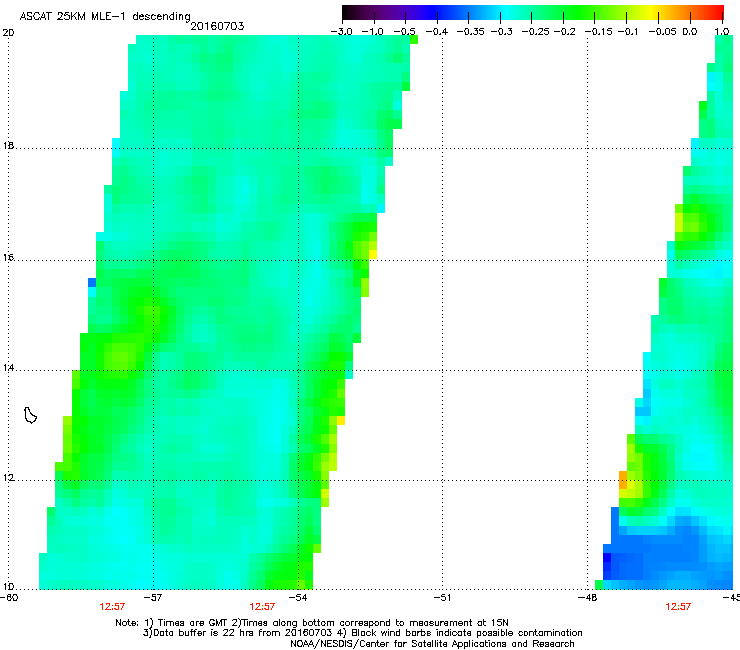This screenshot has width=740, height=650.
Task: Click the red 12:57 time at the far right
Action: pyautogui.click(x=678, y=607)
